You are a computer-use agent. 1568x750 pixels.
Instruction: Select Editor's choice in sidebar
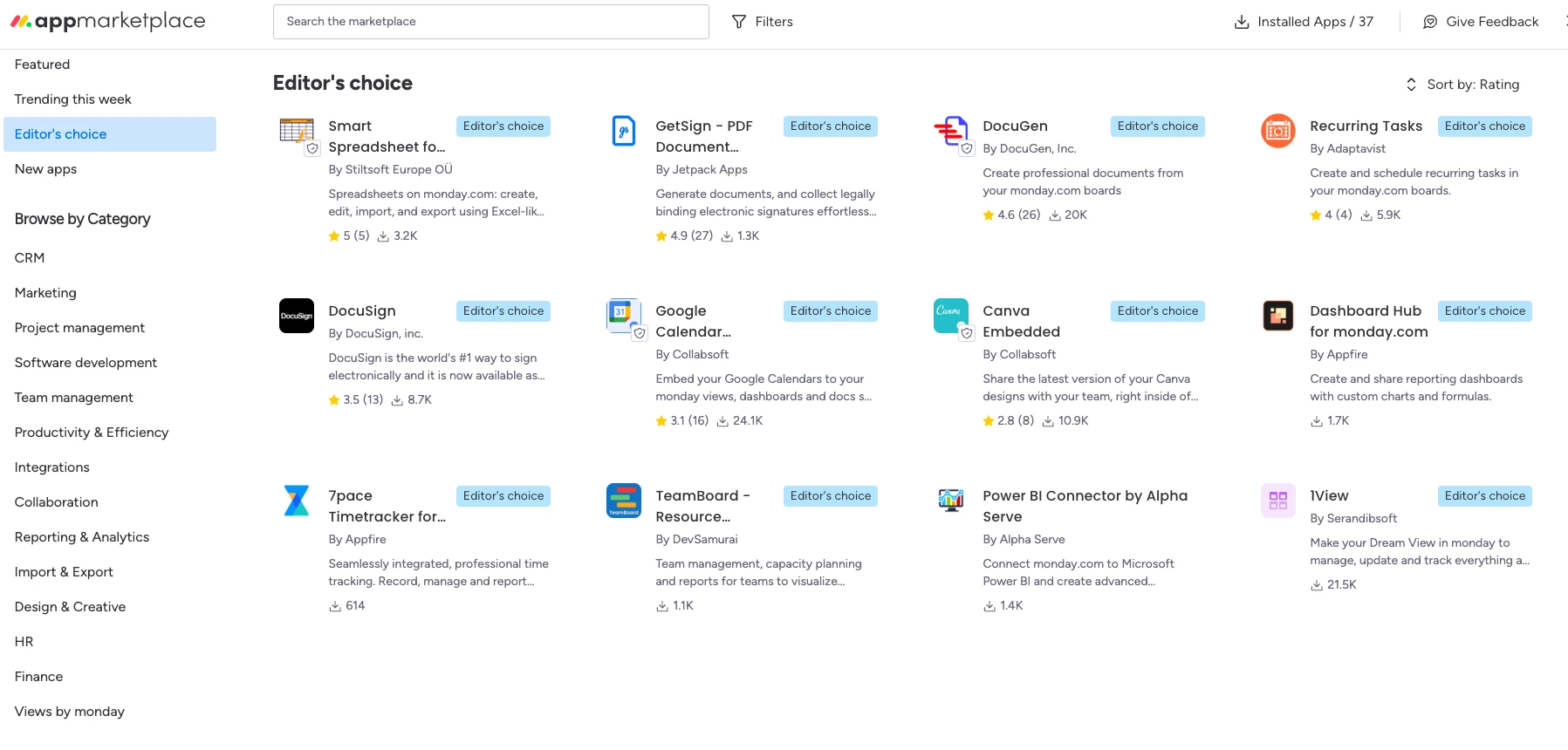point(110,134)
